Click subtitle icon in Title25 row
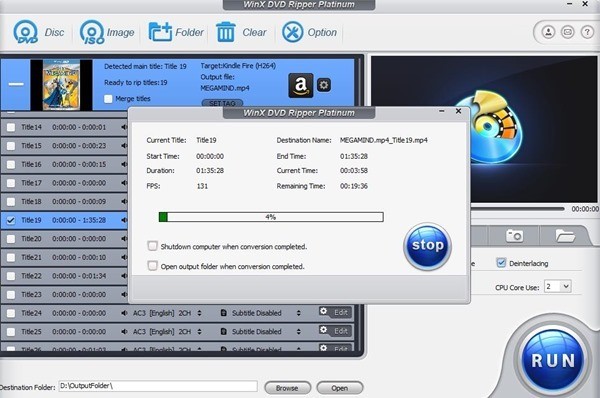This screenshot has width=600, height=398. click(x=224, y=332)
